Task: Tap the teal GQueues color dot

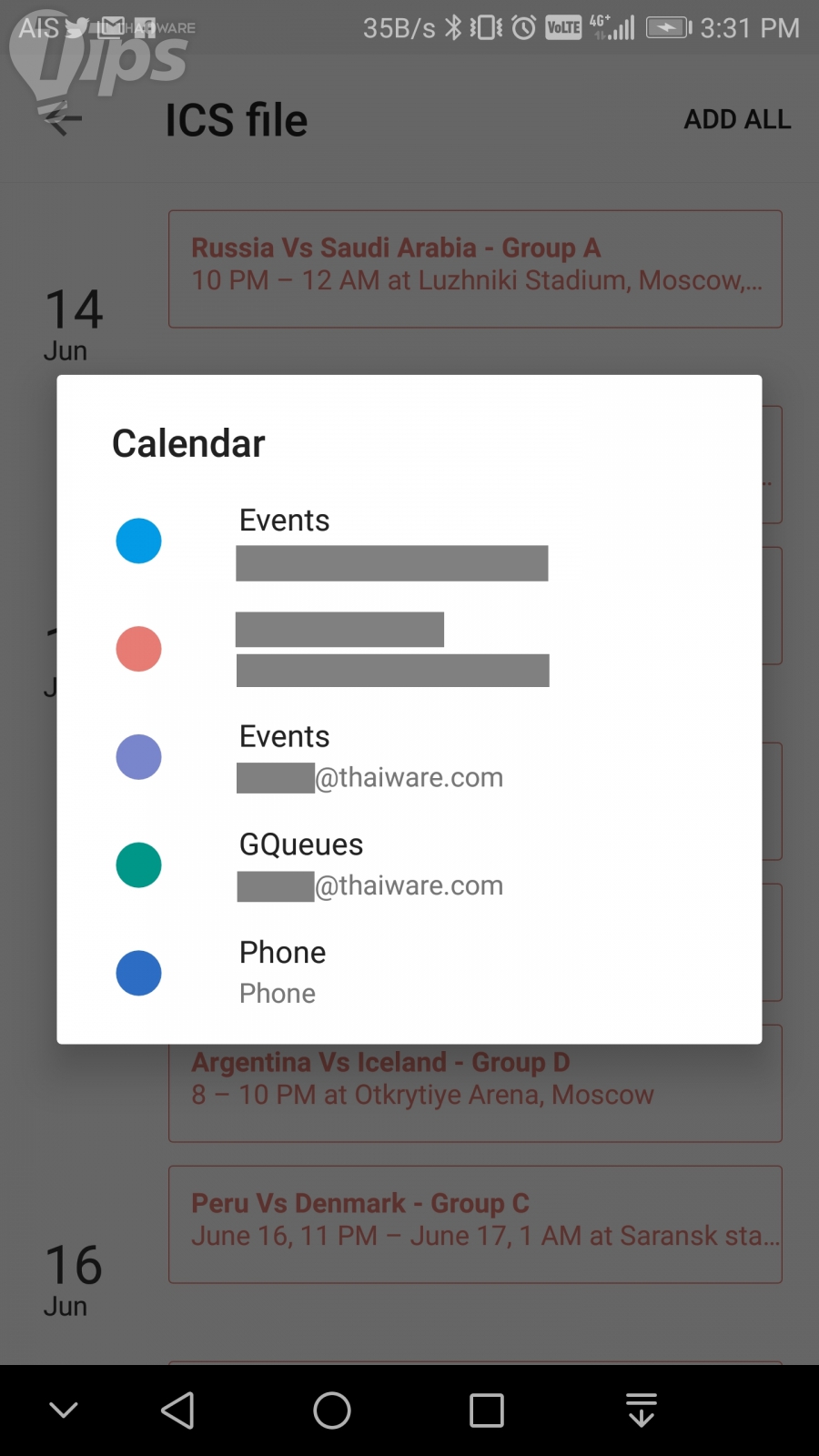Action: pyautogui.click(x=139, y=864)
